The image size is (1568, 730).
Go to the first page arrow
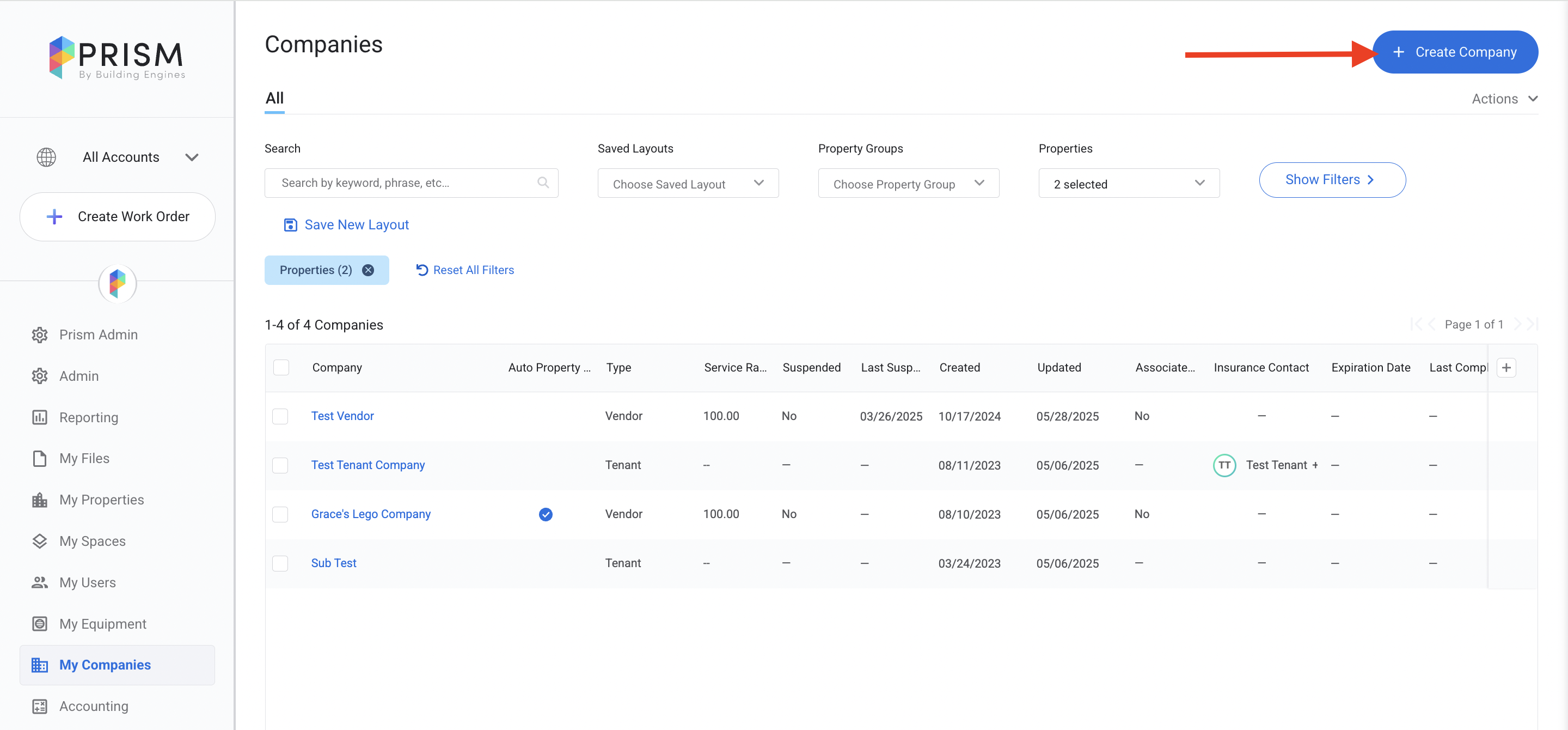tap(1416, 325)
